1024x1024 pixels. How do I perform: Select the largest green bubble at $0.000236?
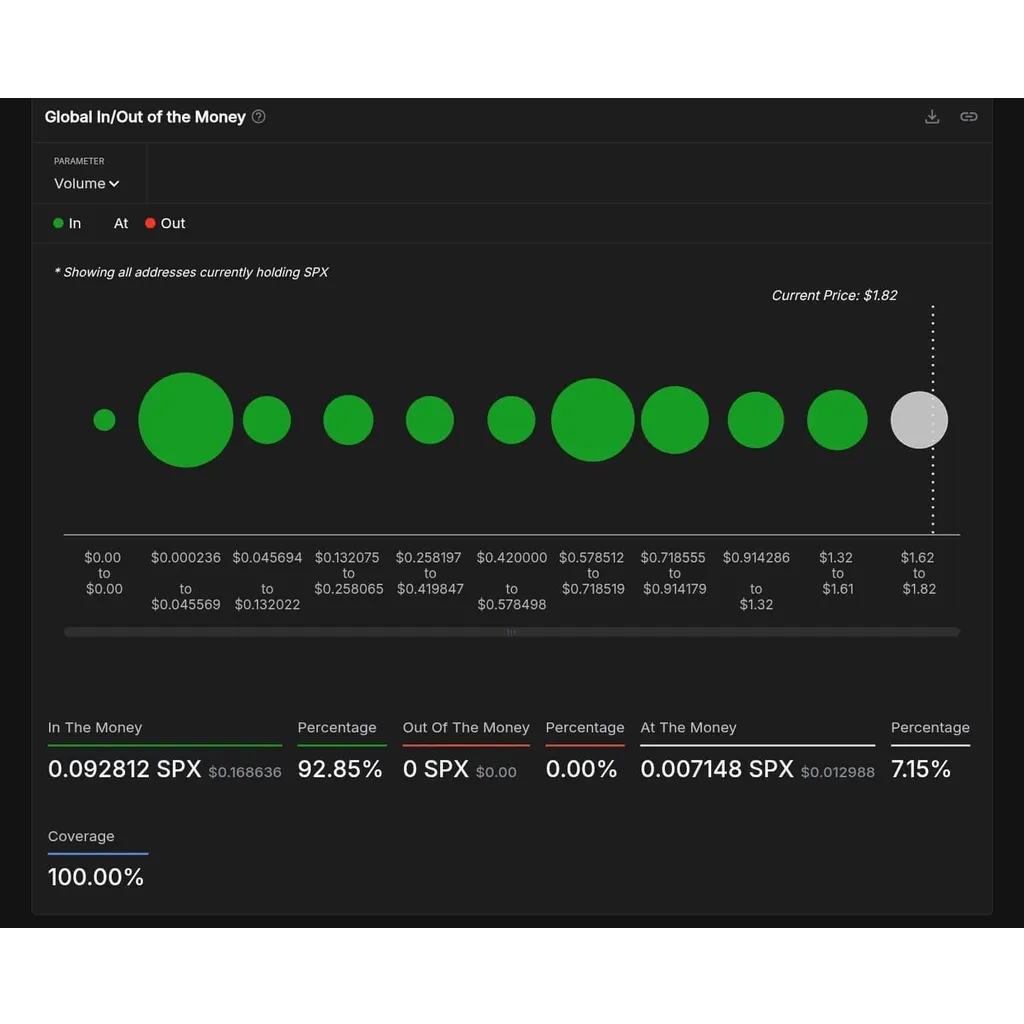185,420
